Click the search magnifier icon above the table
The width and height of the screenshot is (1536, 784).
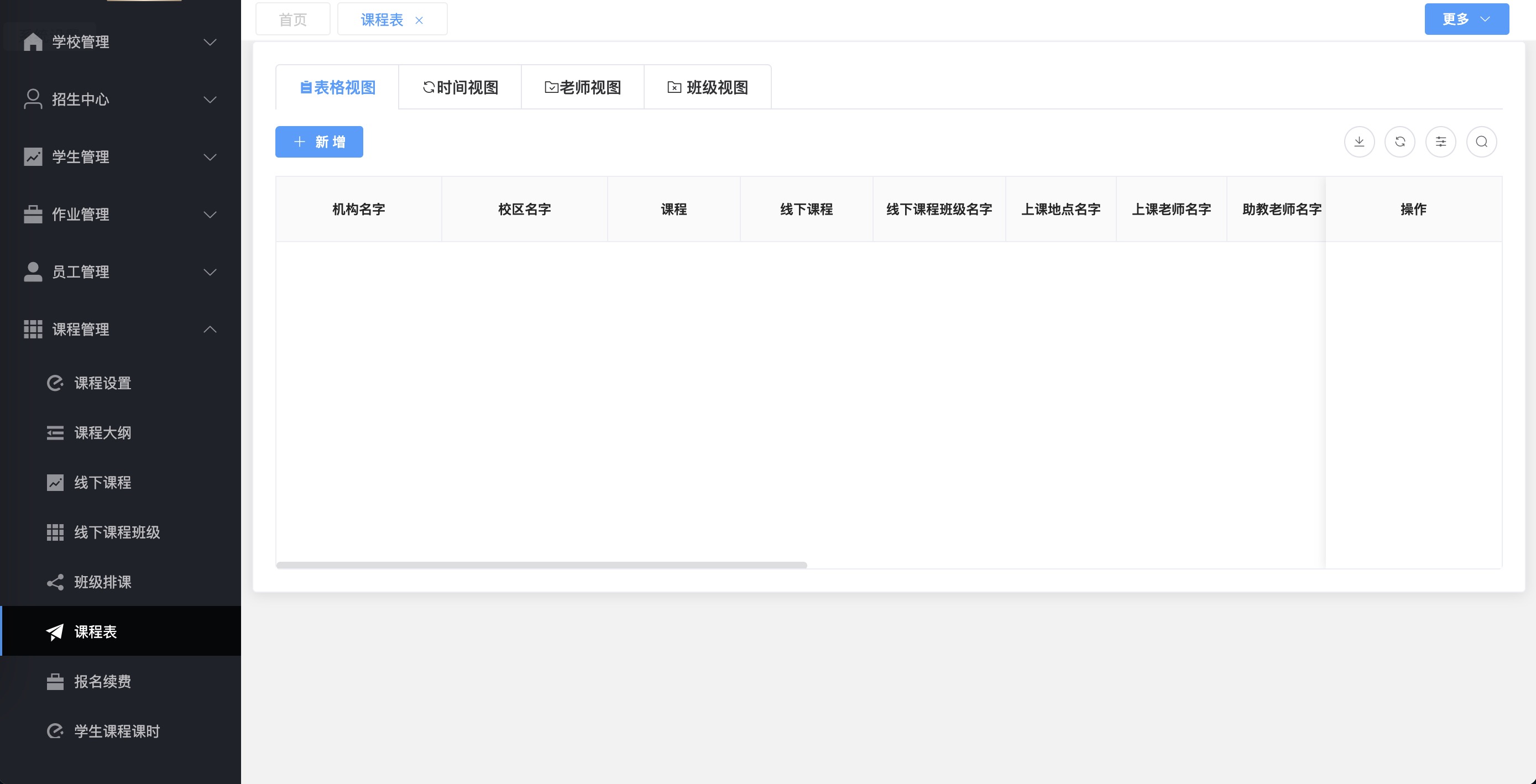1482,142
